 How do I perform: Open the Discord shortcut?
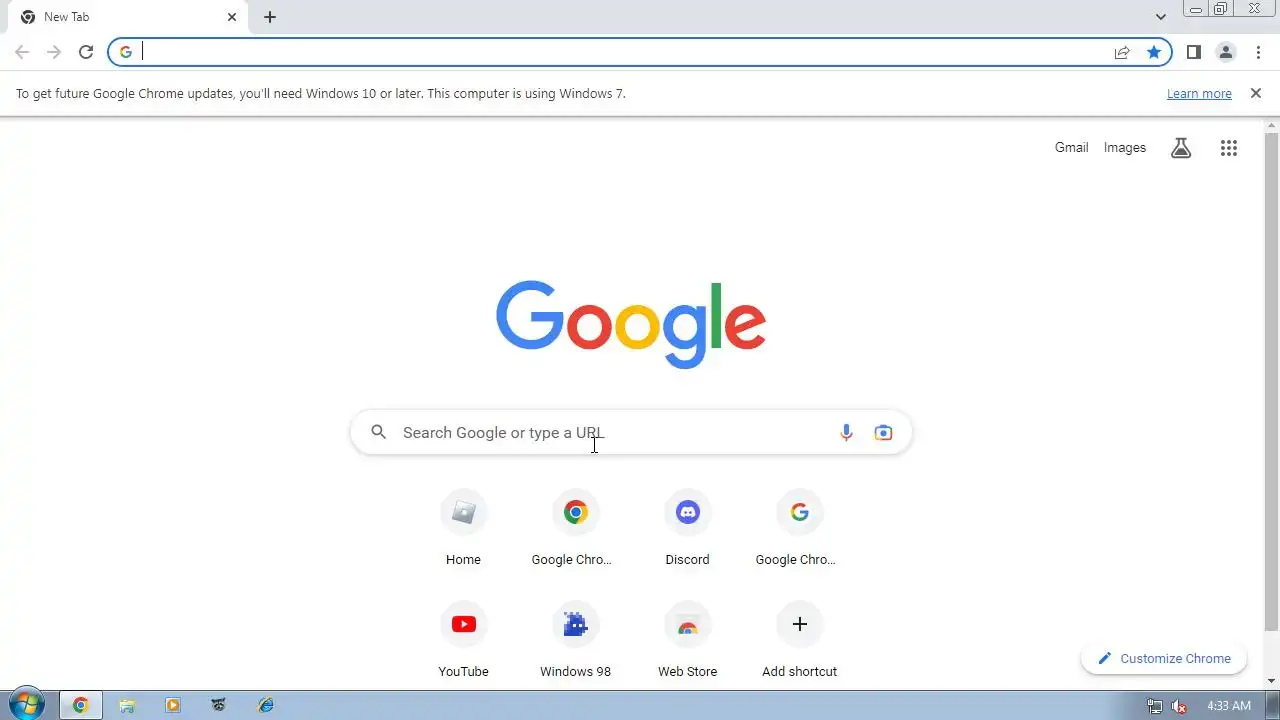point(687,528)
